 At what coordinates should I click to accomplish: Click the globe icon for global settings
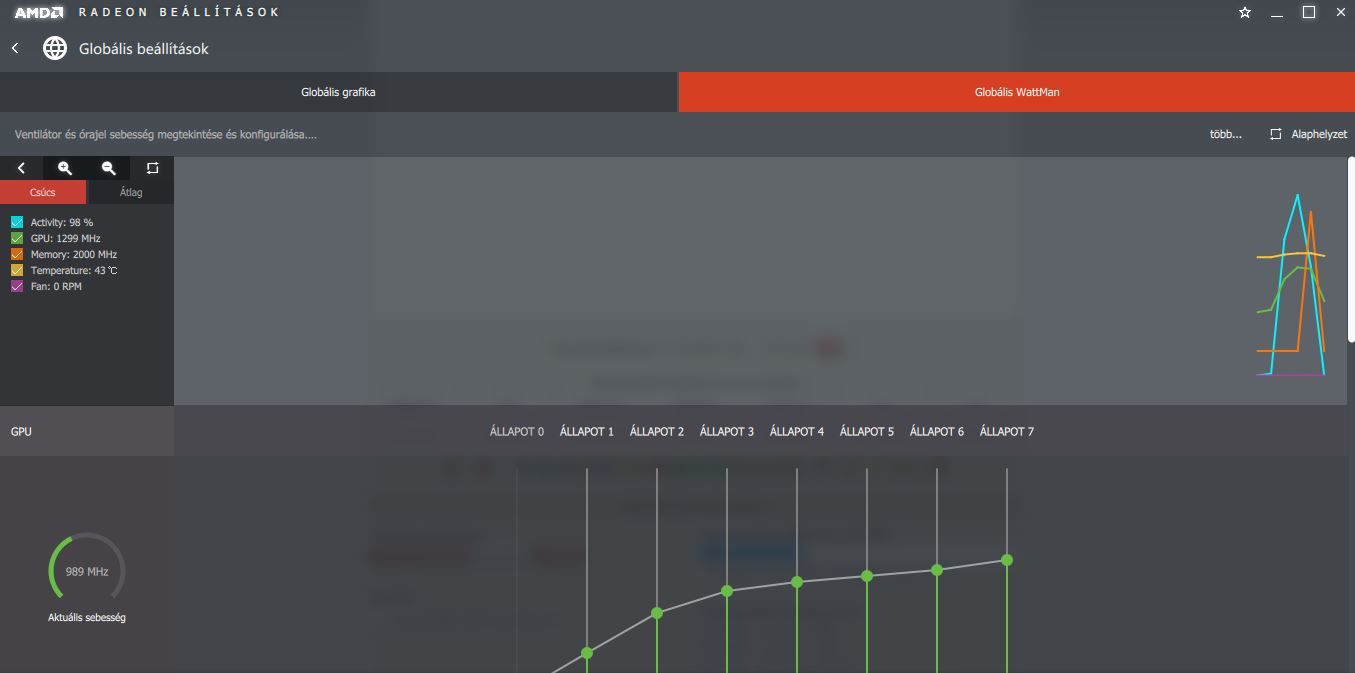(55, 48)
